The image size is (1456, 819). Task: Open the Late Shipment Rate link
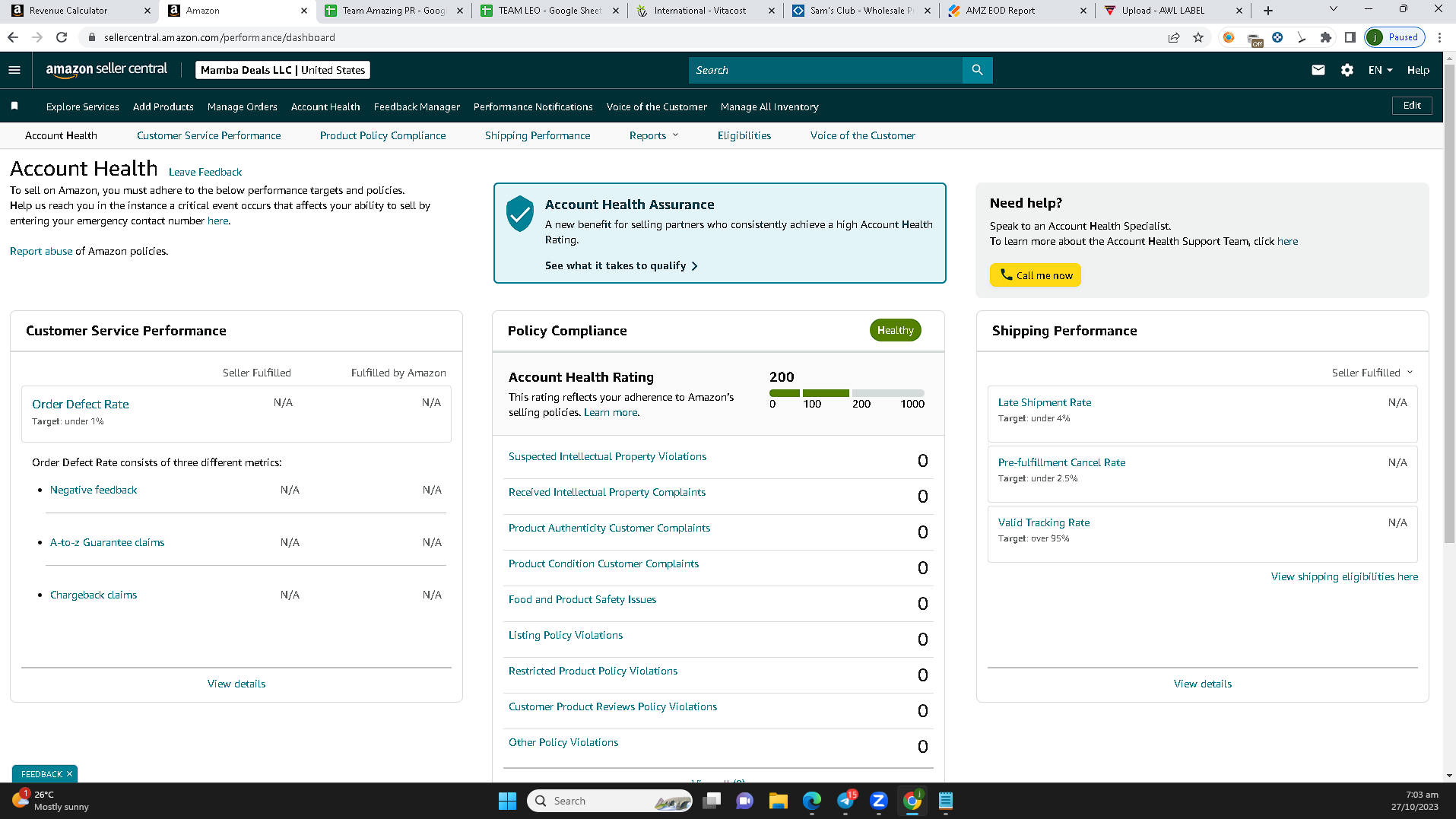(1045, 402)
